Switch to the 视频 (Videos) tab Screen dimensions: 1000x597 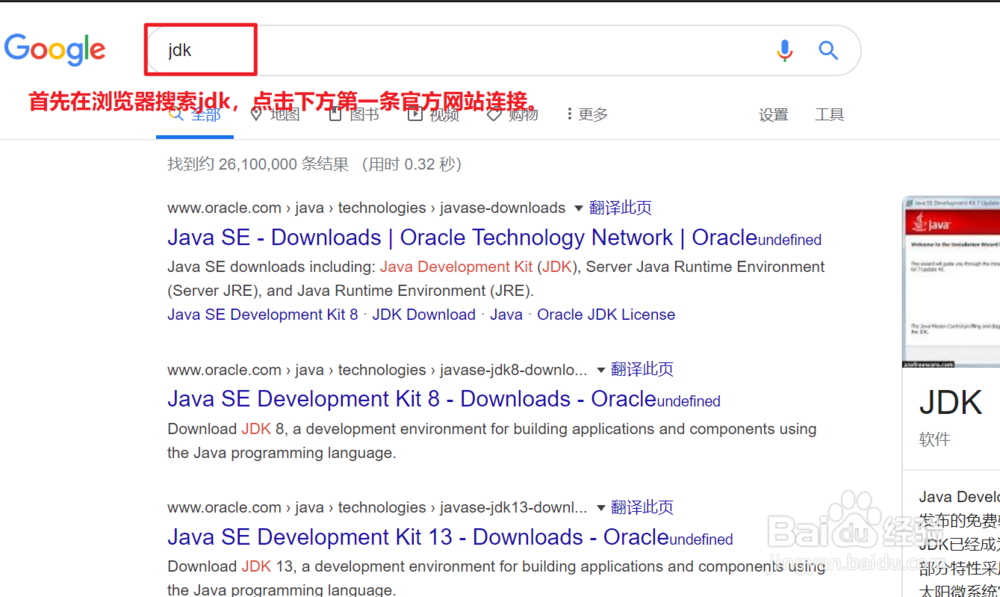coord(434,115)
